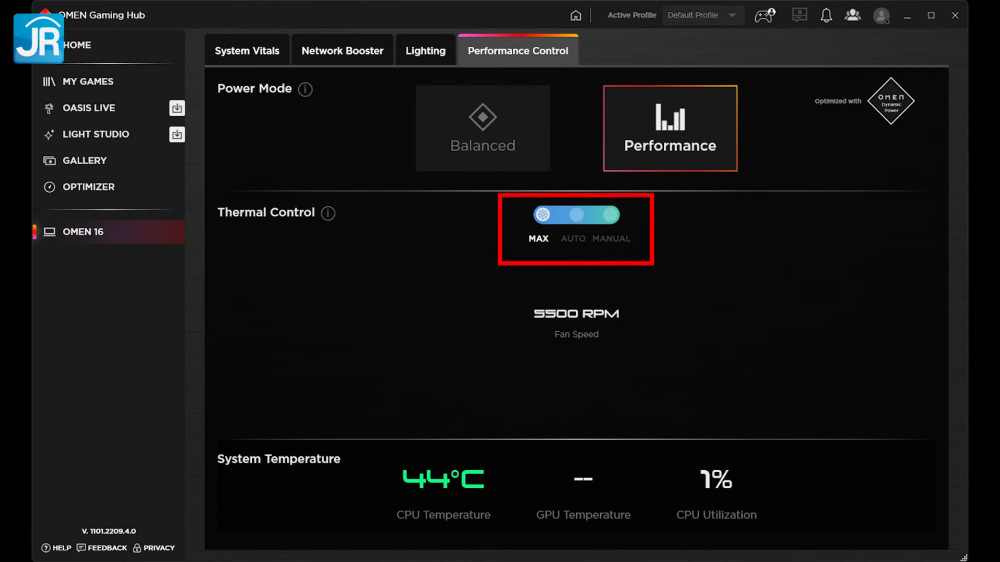Set thermal control to MAX
This screenshot has width=1000, height=562.
coord(543,215)
